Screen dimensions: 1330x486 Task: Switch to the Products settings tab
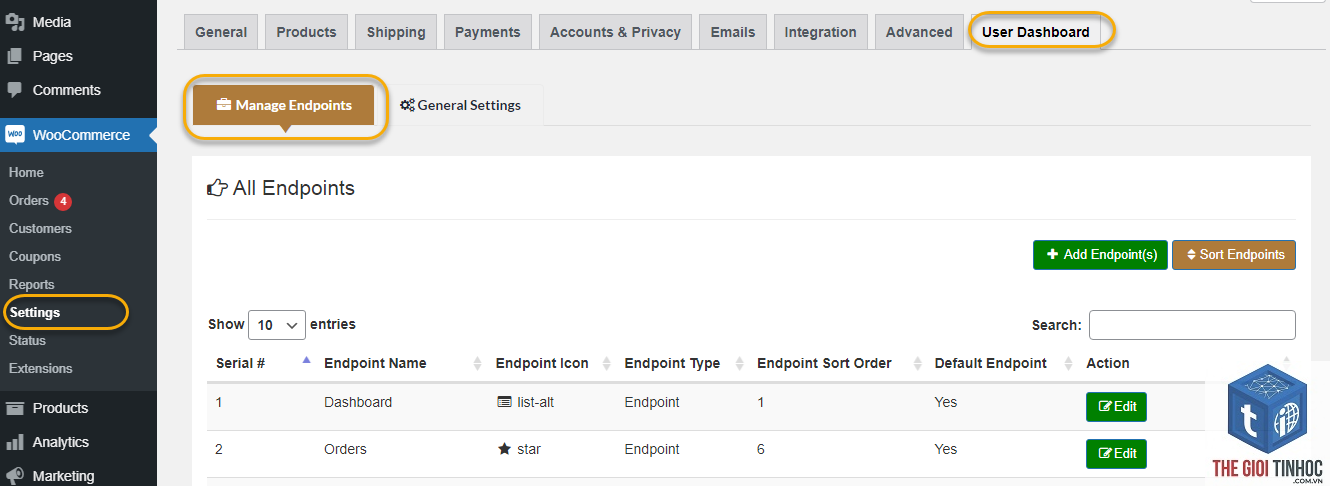click(x=306, y=32)
